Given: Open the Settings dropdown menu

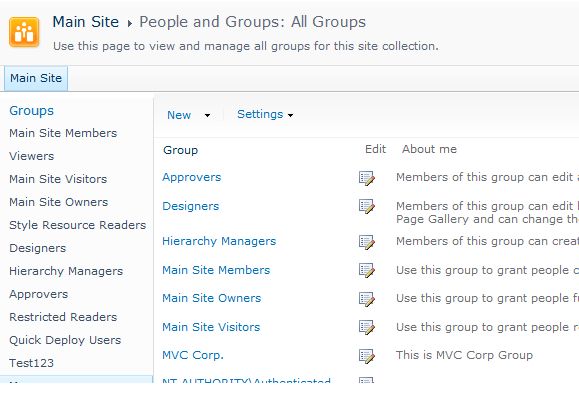Looking at the screenshot, I should tap(265, 114).
